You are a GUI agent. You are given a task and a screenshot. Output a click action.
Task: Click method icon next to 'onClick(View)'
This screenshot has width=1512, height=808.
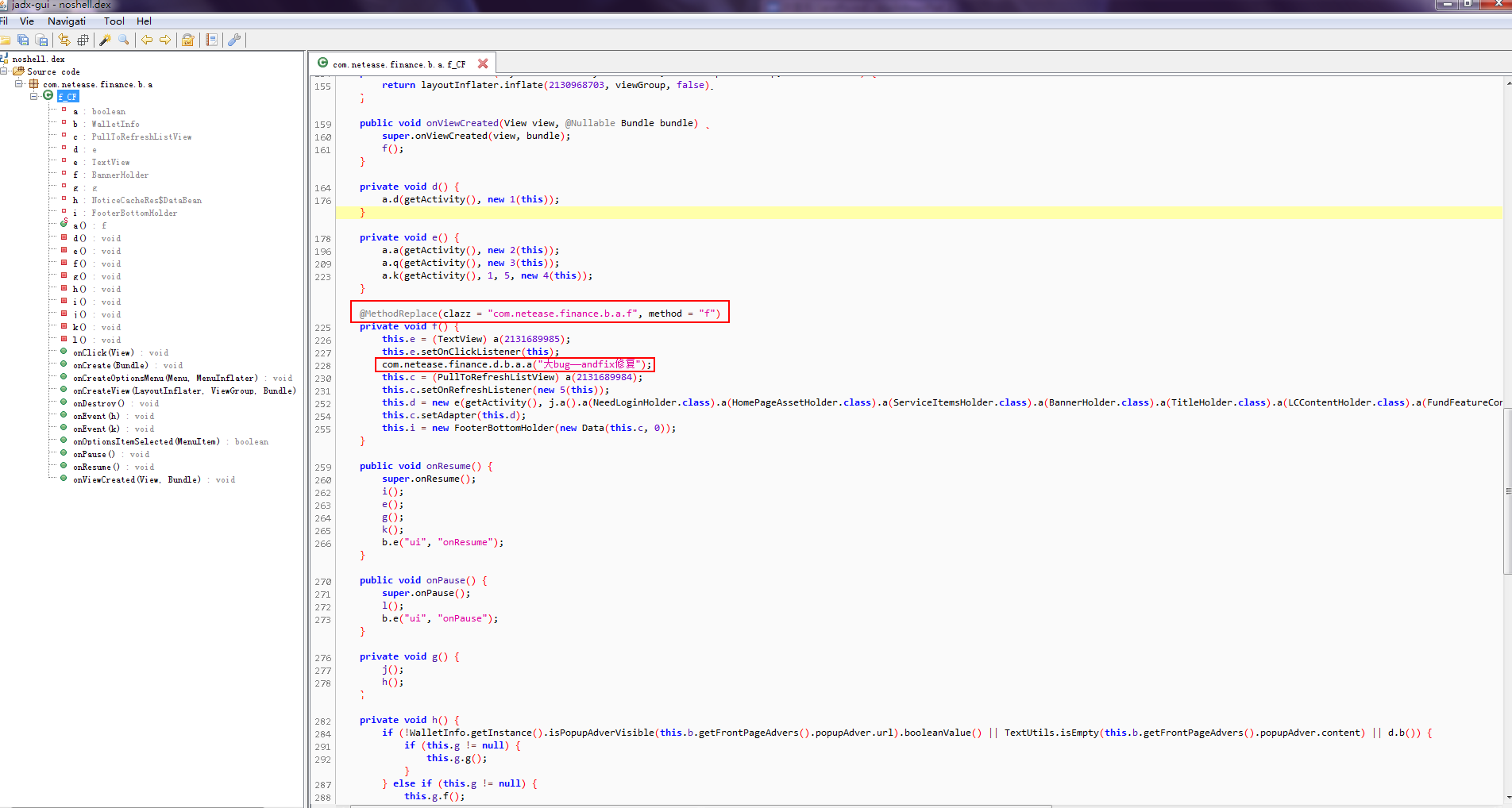click(64, 351)
